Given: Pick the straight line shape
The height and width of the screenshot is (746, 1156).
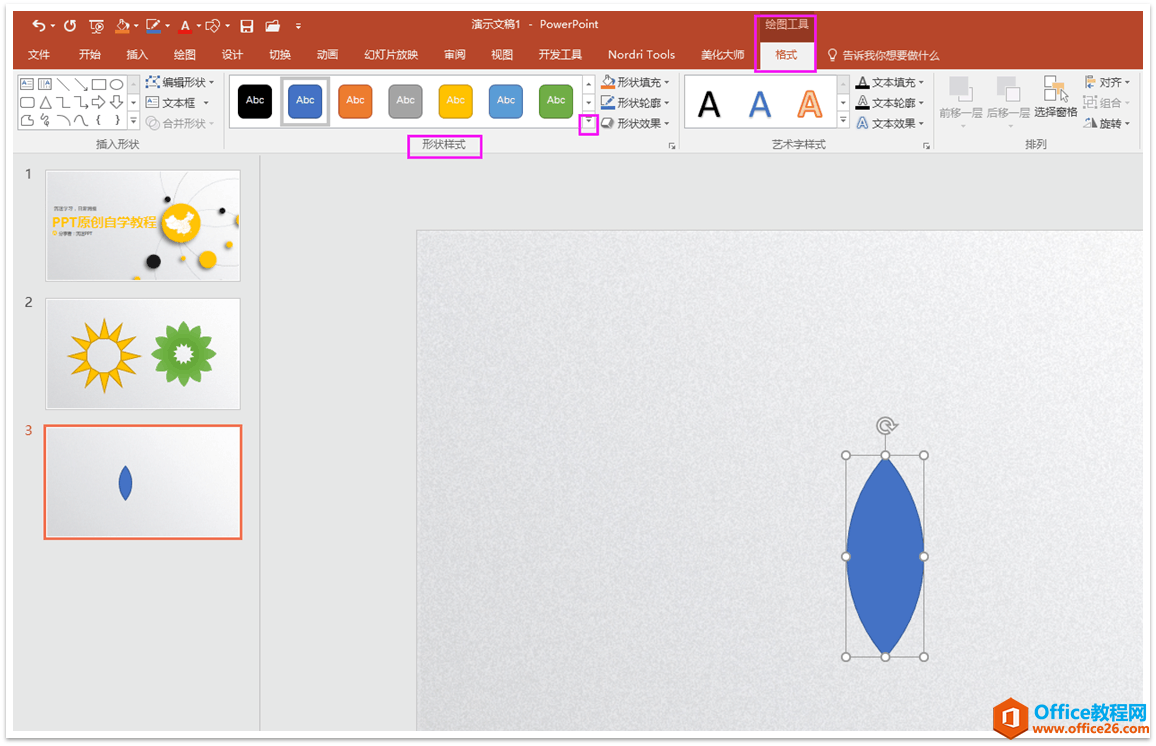Looking at the screenshot, I should 63,84.
